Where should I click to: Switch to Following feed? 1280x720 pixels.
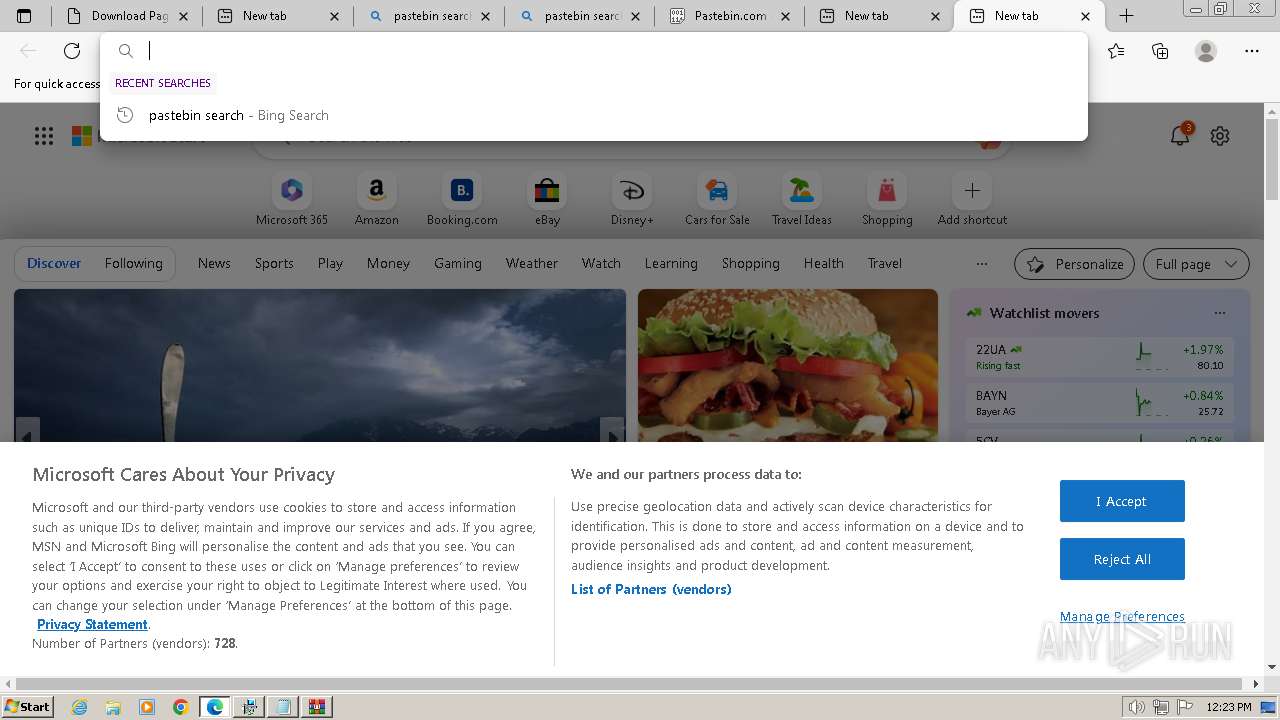(133, 263)
